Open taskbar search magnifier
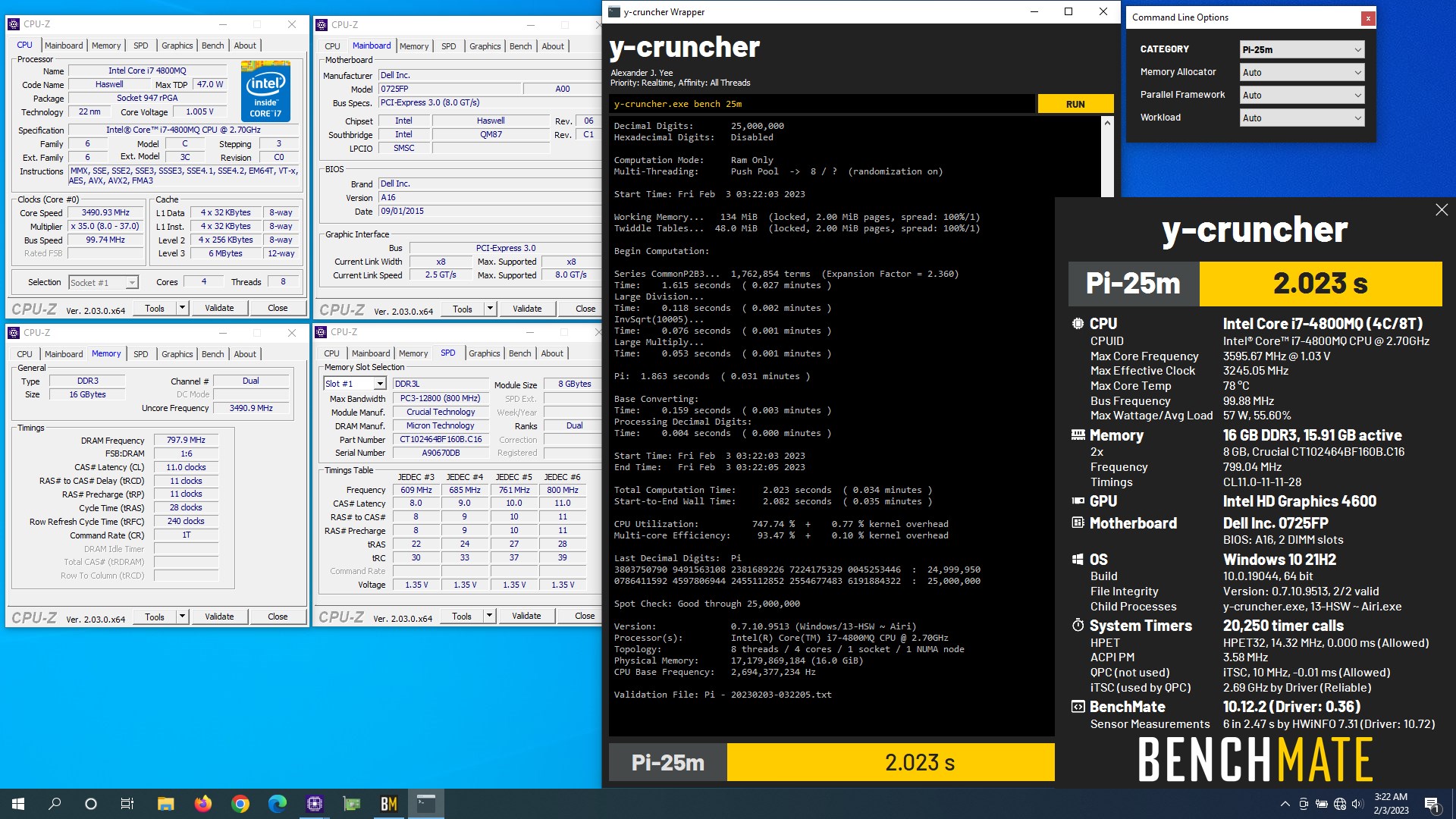This screenshot has height=819, width=1456. click(55, 804)
